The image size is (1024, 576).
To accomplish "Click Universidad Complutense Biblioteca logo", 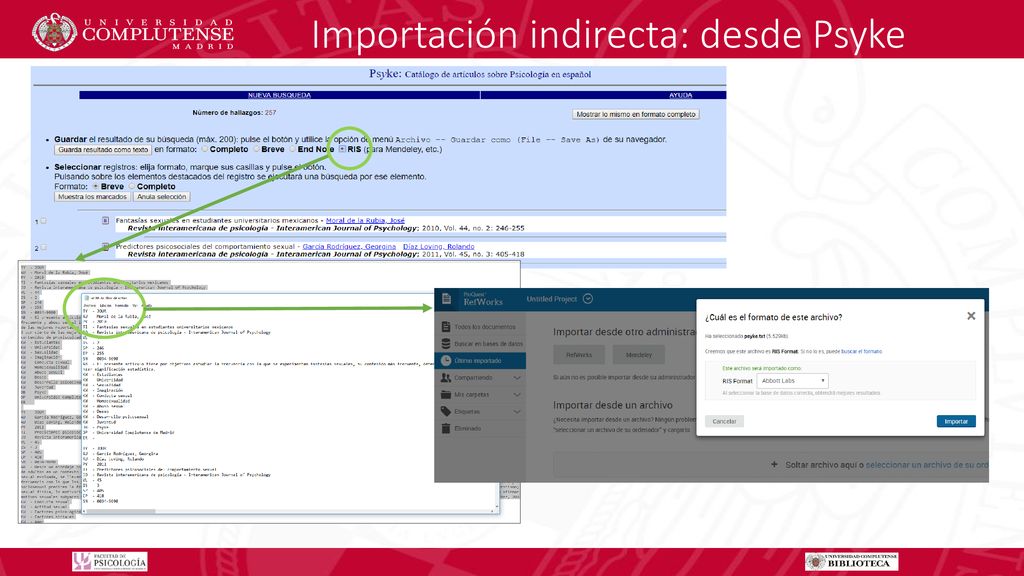I will [852, 562].
